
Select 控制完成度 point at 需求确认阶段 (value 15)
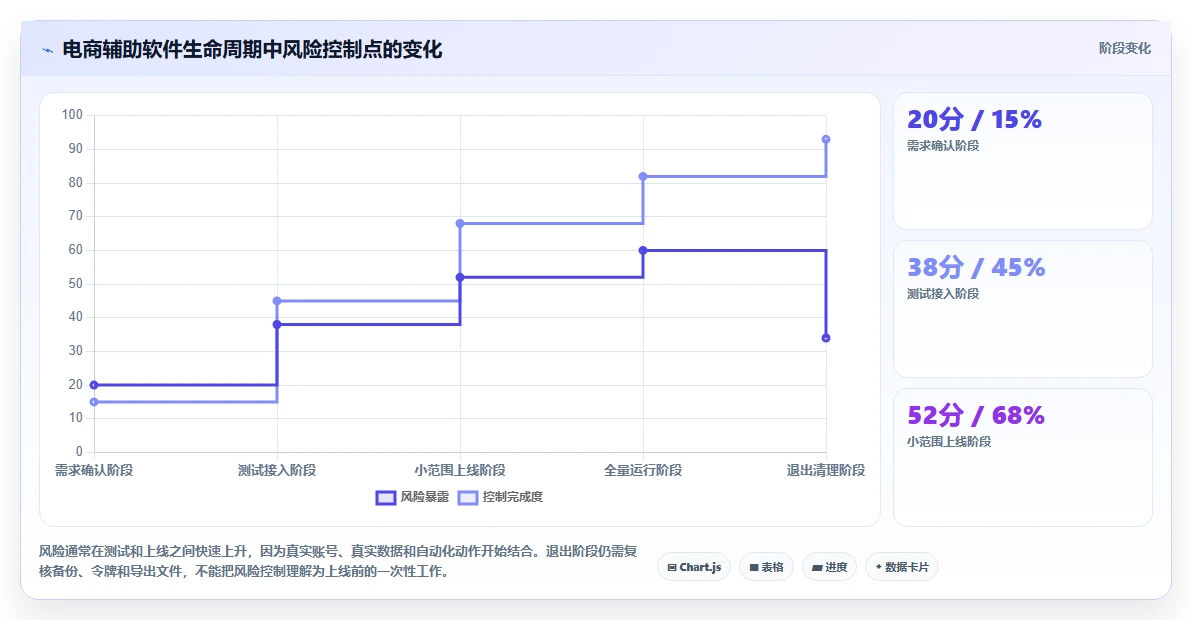(x=94, y=402)
